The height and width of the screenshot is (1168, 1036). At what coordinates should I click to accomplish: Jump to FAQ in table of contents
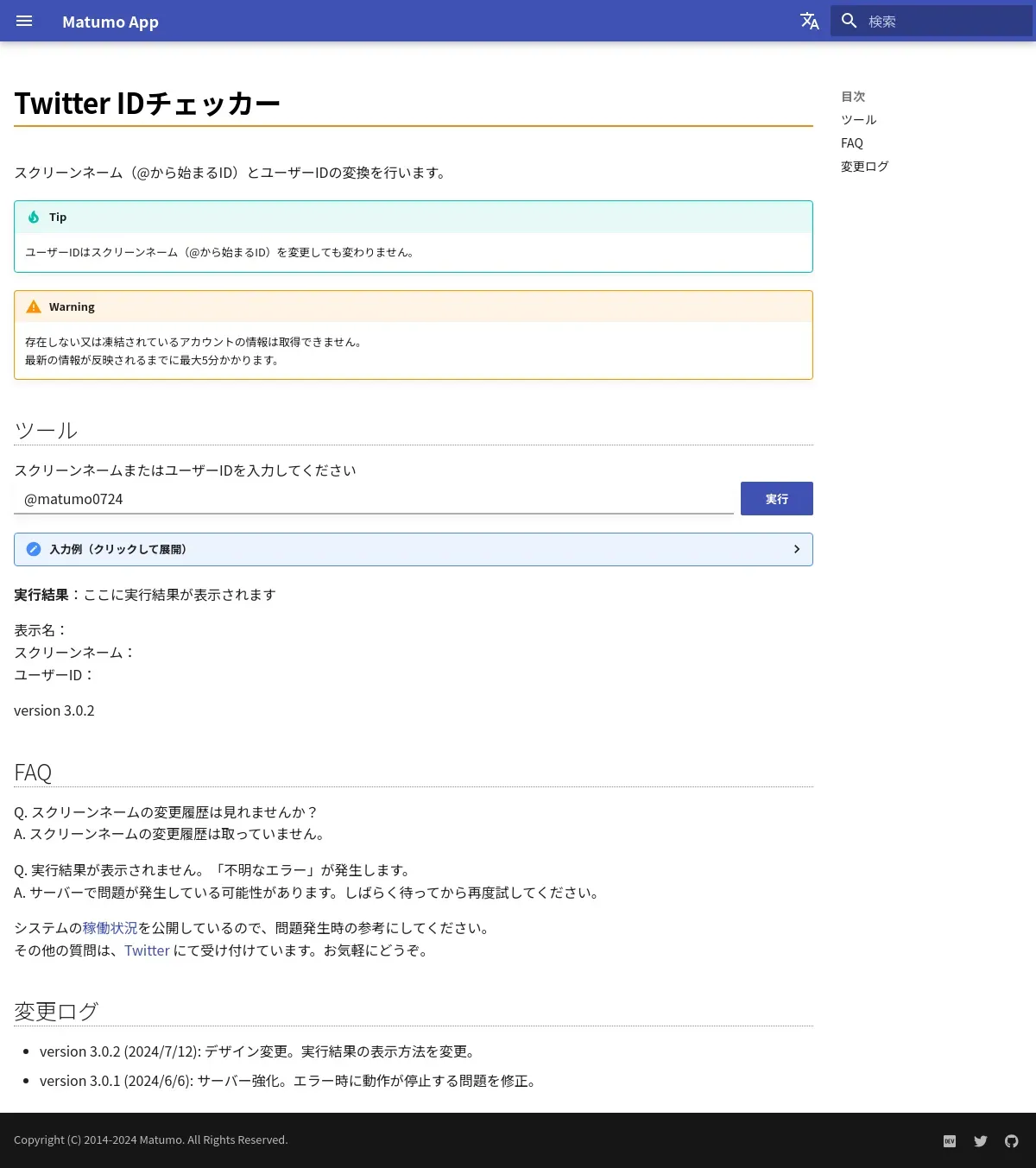pyautogui.click(x=852, y=143)
